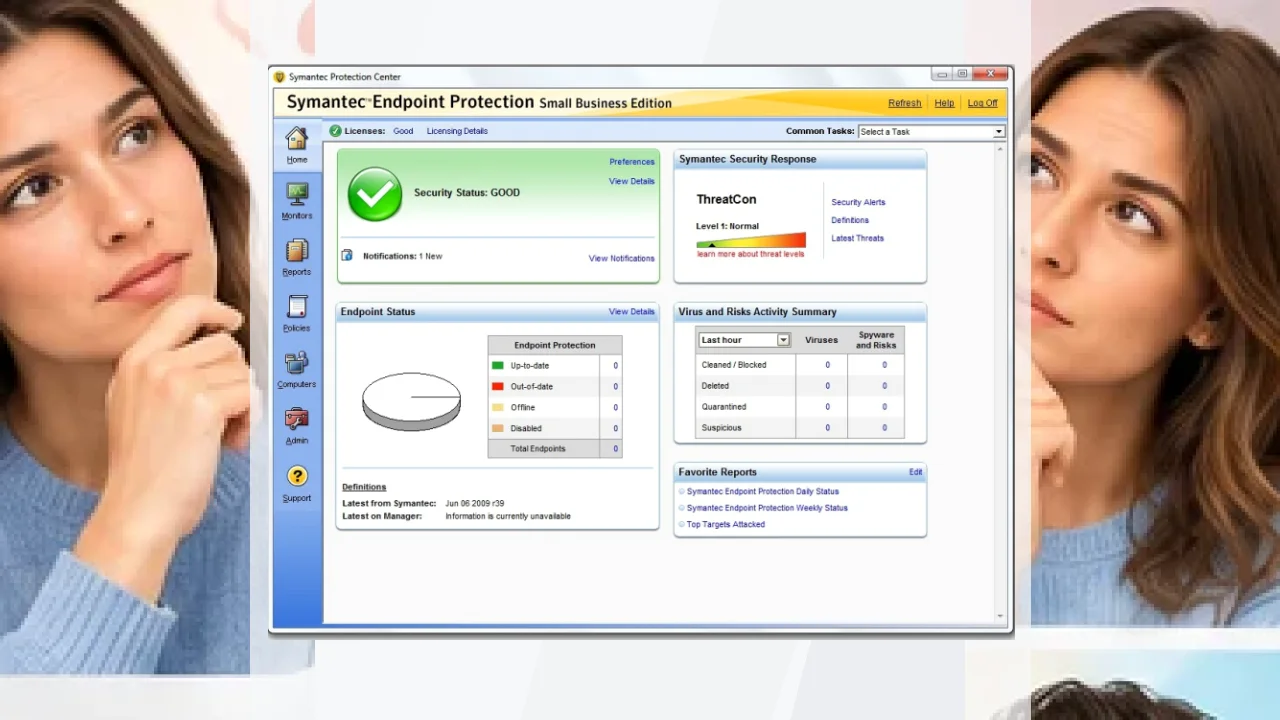
Task: Edit the Favorite Reports list
Action: click(915, 472)
